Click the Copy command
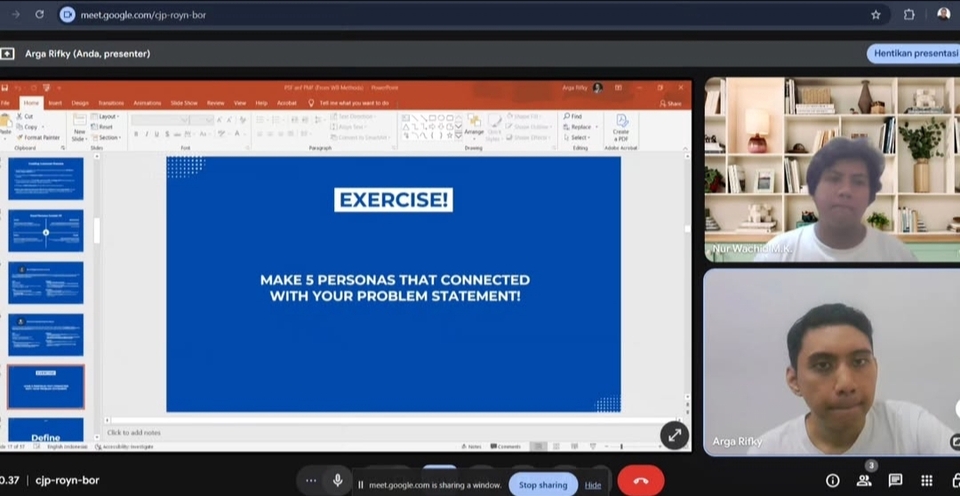 28,127
